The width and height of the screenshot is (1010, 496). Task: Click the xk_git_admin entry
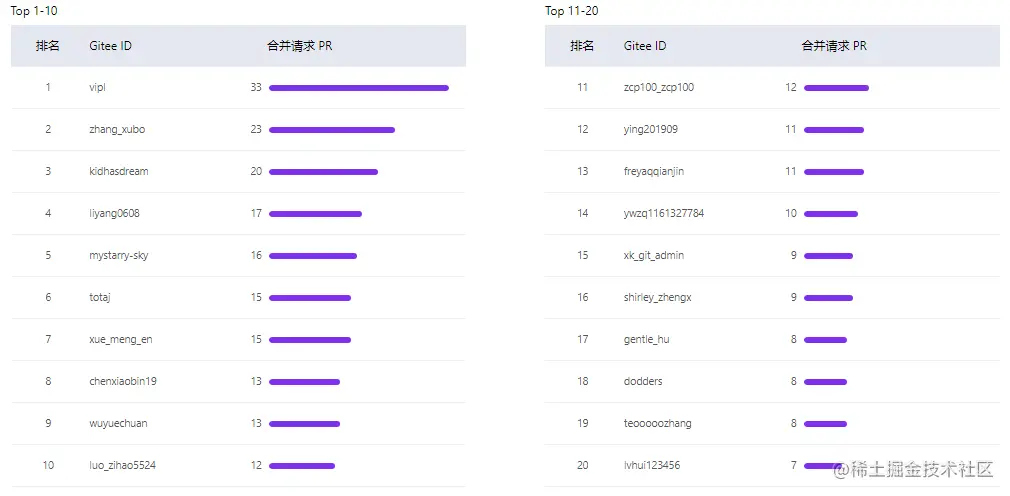(654, 255)
